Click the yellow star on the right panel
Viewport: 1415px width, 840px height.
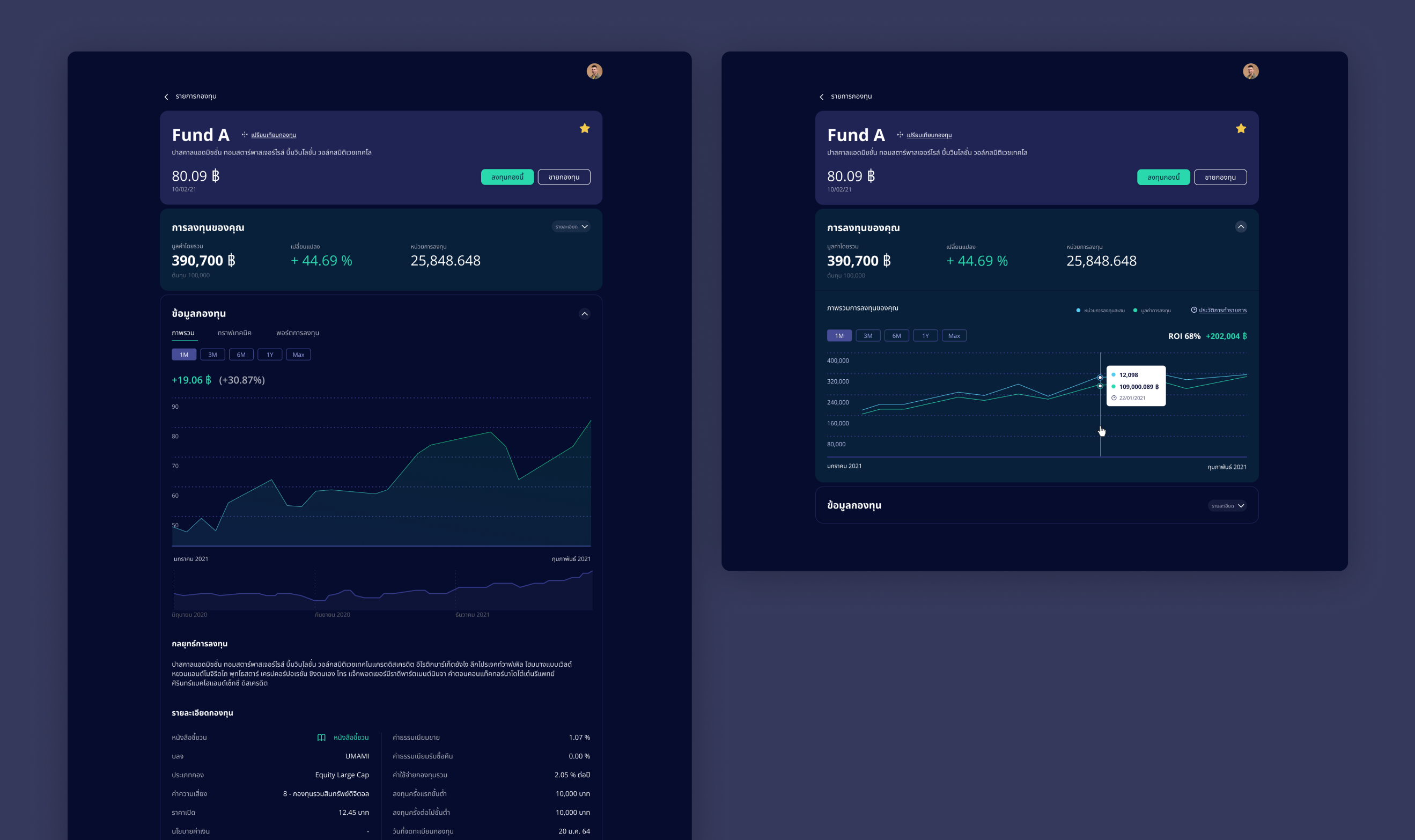click(1240, 129)
